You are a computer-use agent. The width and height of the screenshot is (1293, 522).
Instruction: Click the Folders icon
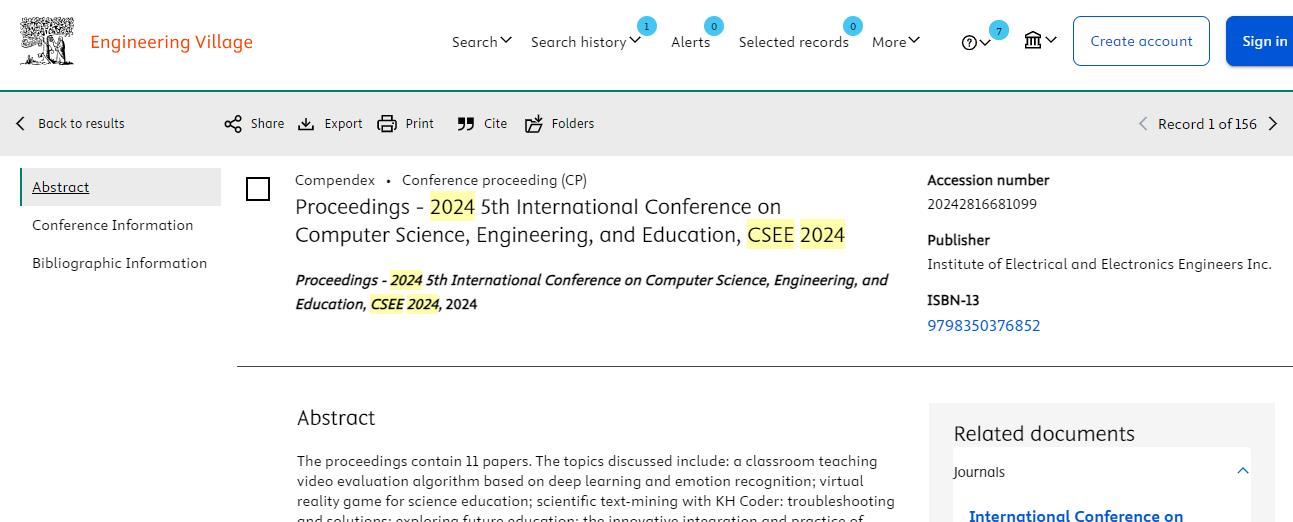click(x=534, y=124)
